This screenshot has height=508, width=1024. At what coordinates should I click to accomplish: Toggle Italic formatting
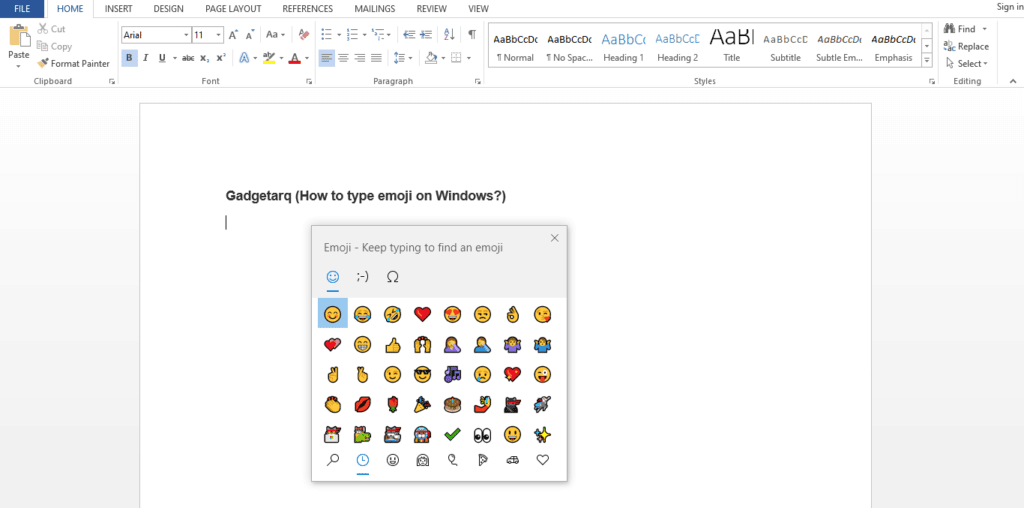(145, 58)
